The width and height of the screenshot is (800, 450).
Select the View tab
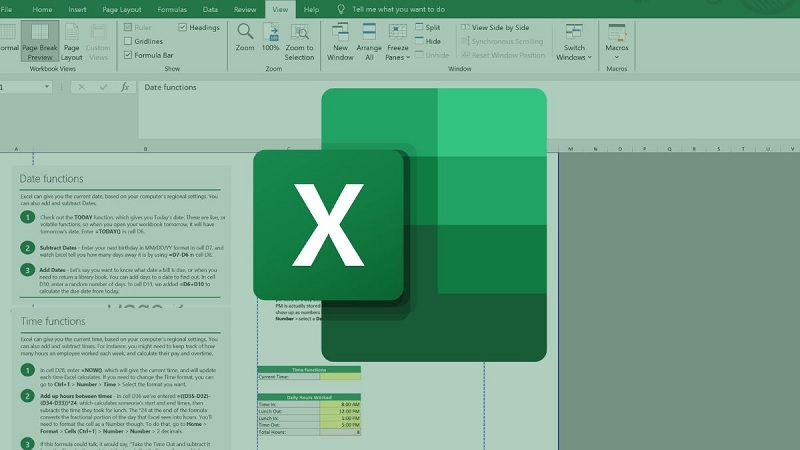[280, 9]
